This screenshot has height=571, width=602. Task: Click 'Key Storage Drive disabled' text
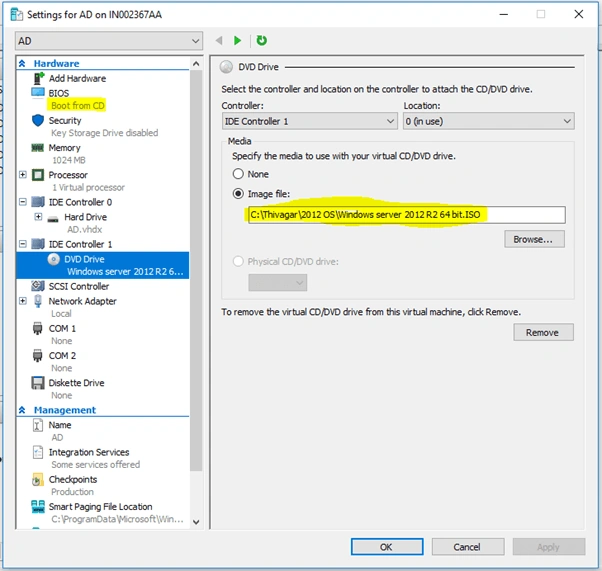pyautogui.click(x=104, y=133)
